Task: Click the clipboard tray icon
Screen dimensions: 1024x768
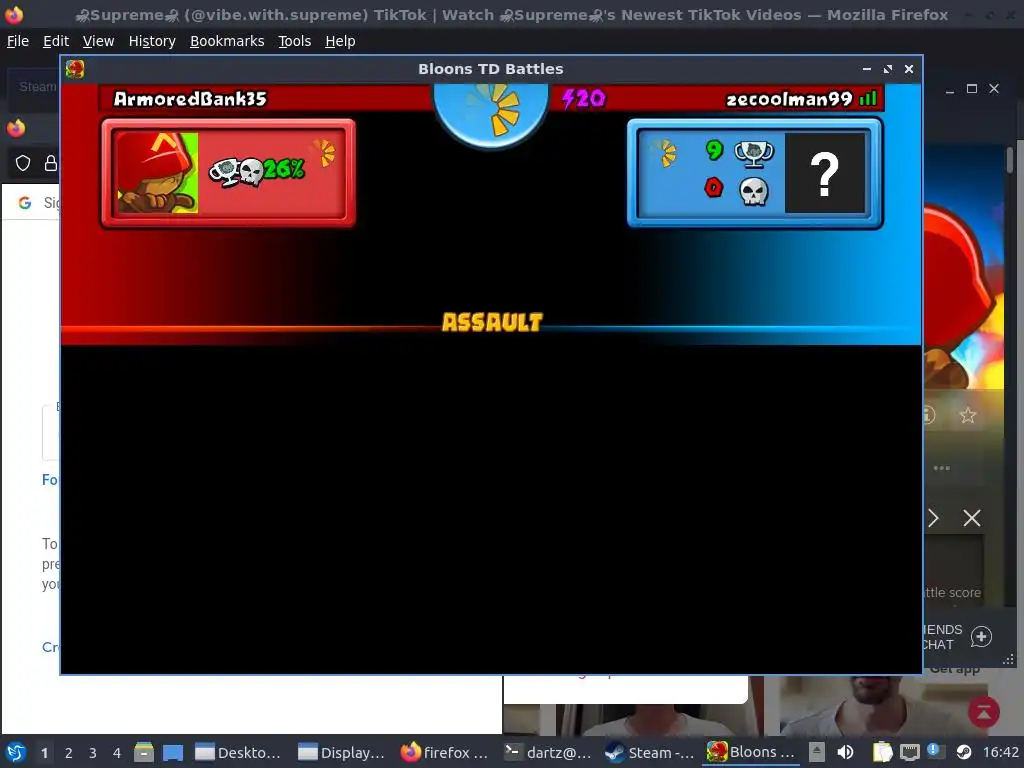Action: (x=882, y=752)
